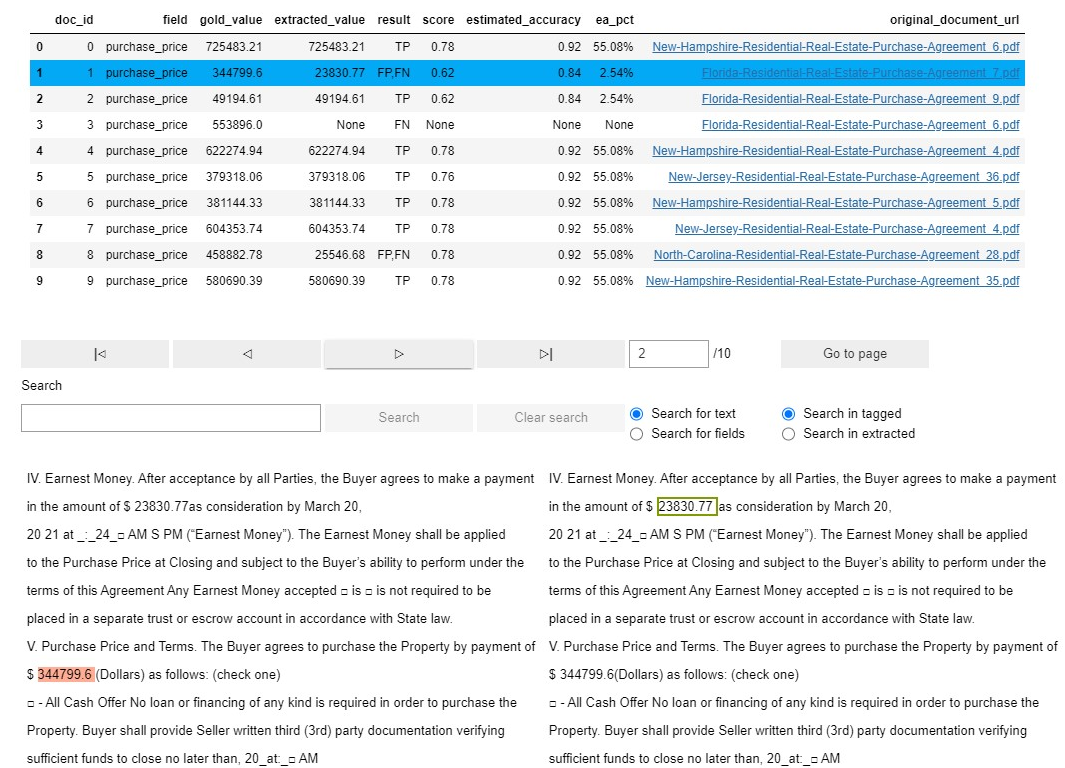Open New-Jersey Purchase-Agreement_4.pdf link
Screen dimensions: 1065x768
point(847,229)
